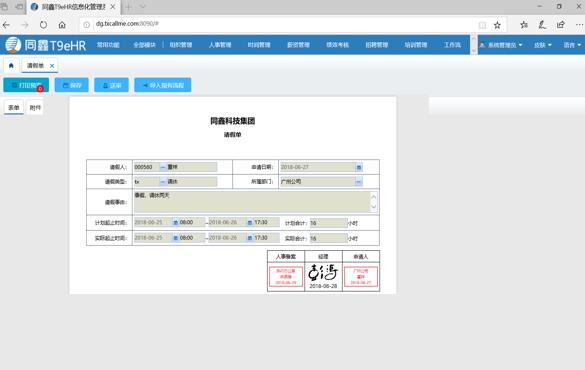This screenshot has height=370, width=585.
Task: Open calendar for 计划 start date
Action: click(175, 223)
